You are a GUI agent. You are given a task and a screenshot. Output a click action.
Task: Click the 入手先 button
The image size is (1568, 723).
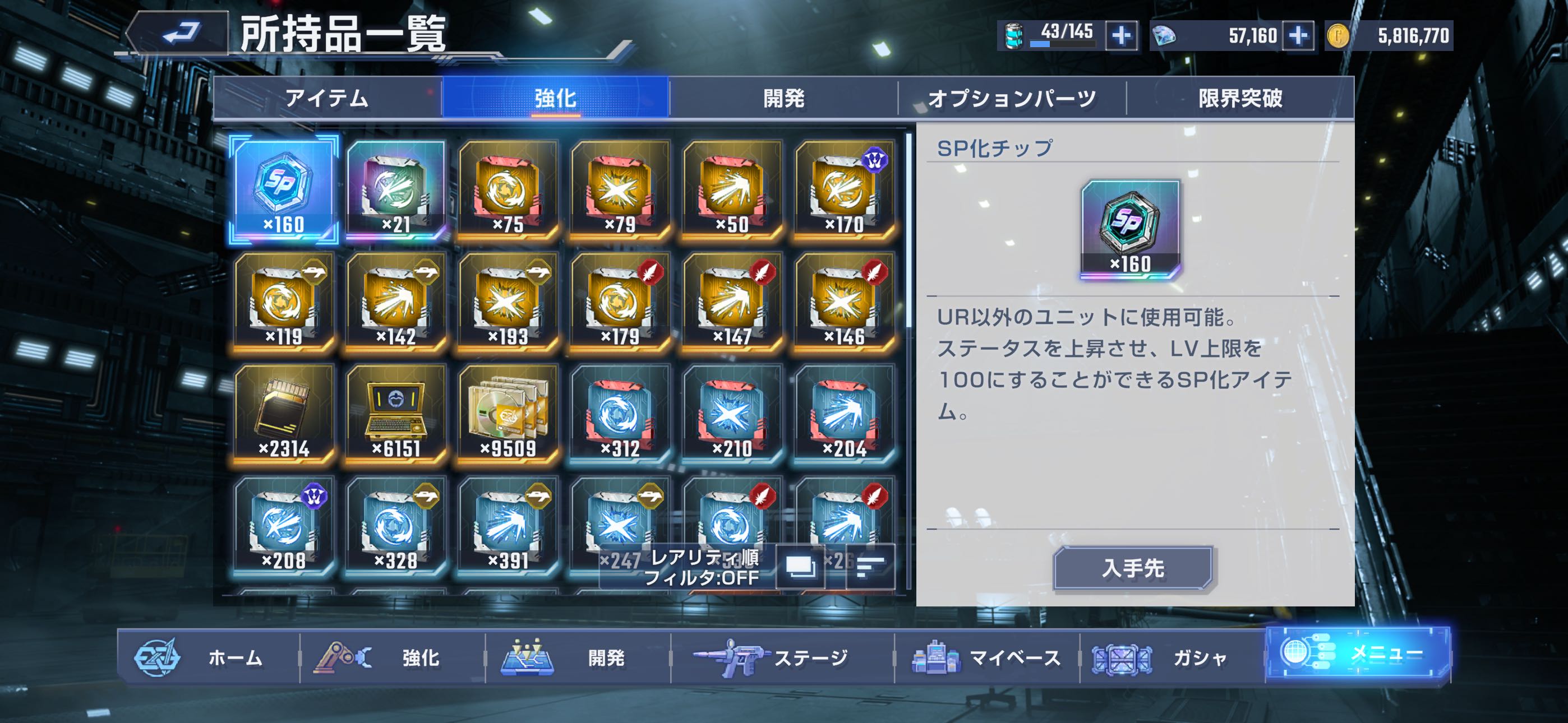[x=1133, y=568]
